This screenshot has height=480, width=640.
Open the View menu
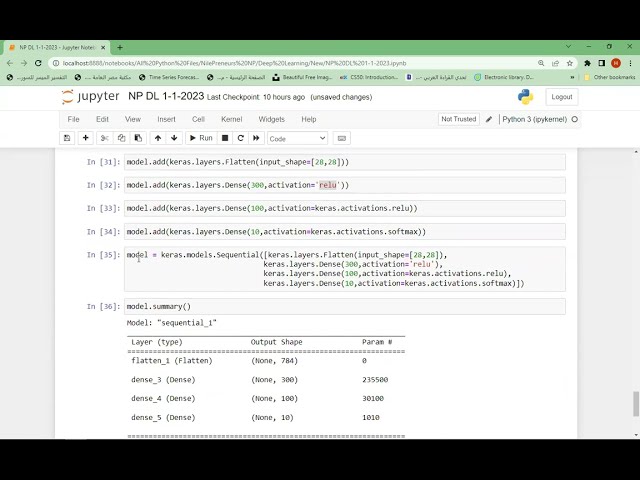coord(133,119)
